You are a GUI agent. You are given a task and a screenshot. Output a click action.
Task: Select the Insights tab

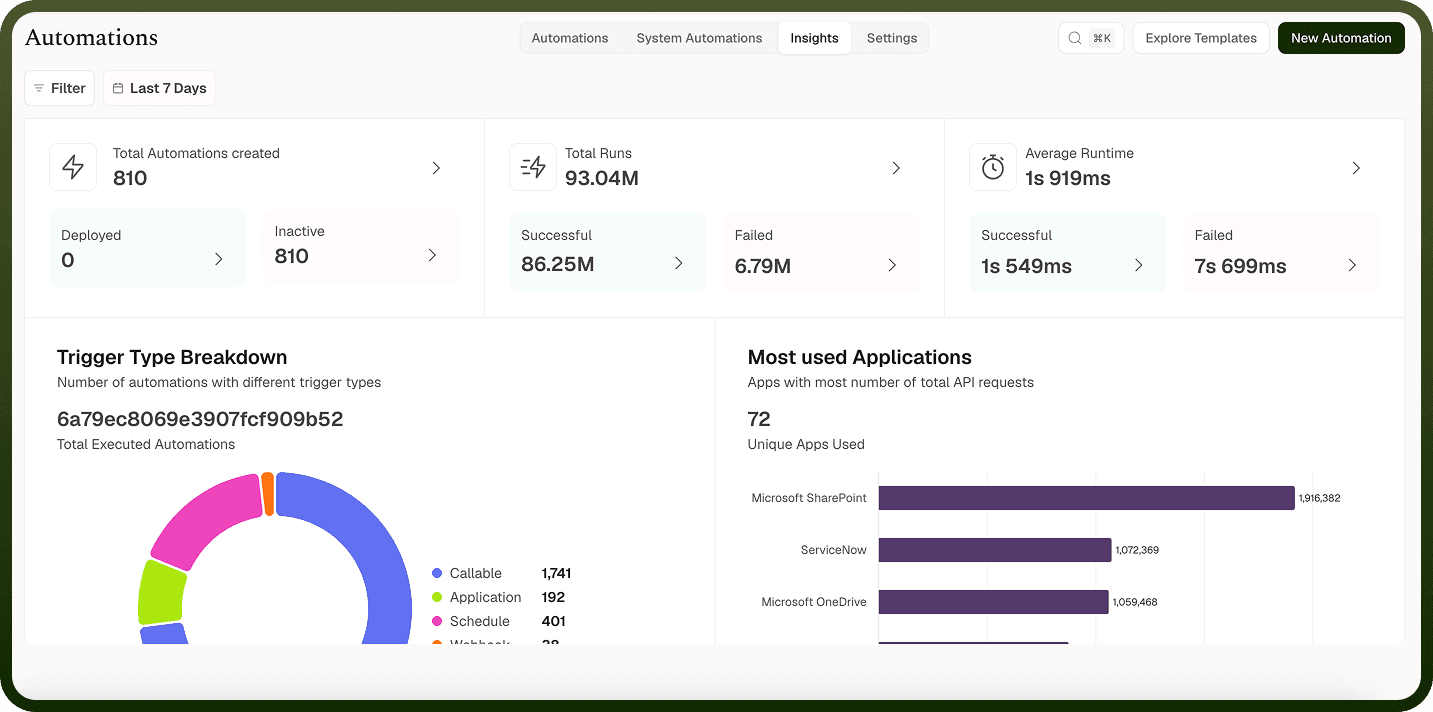[x=814, y=38]
